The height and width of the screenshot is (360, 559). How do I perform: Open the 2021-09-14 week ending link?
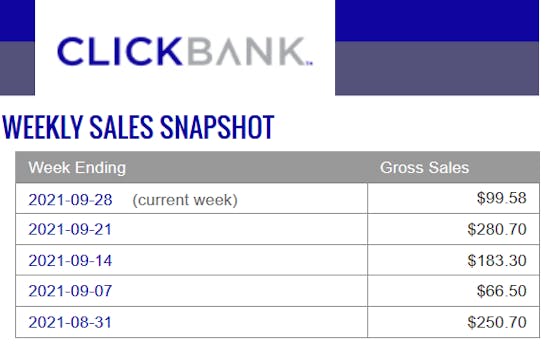(70, 261)
